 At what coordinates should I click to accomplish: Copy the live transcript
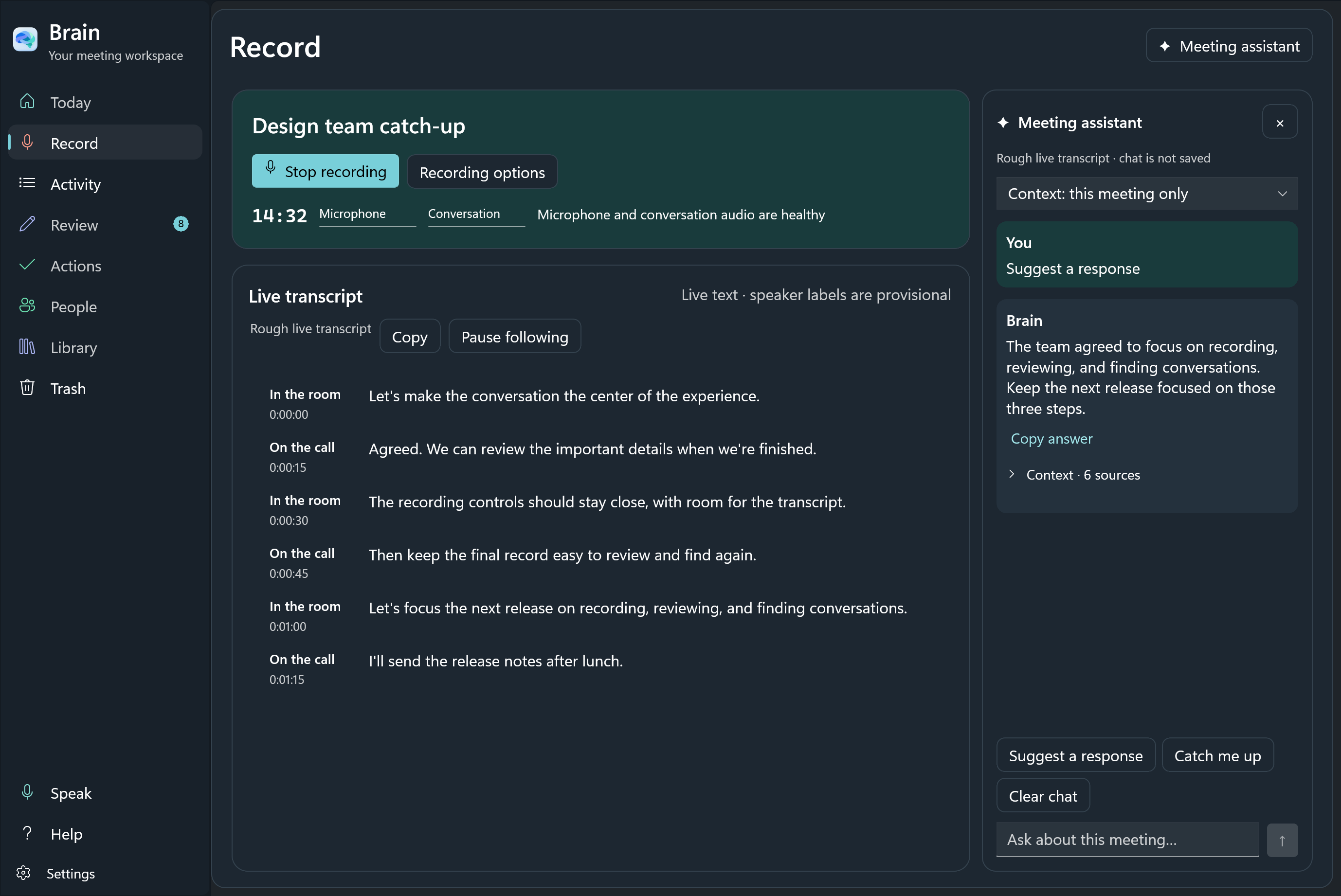pos(409,337)
